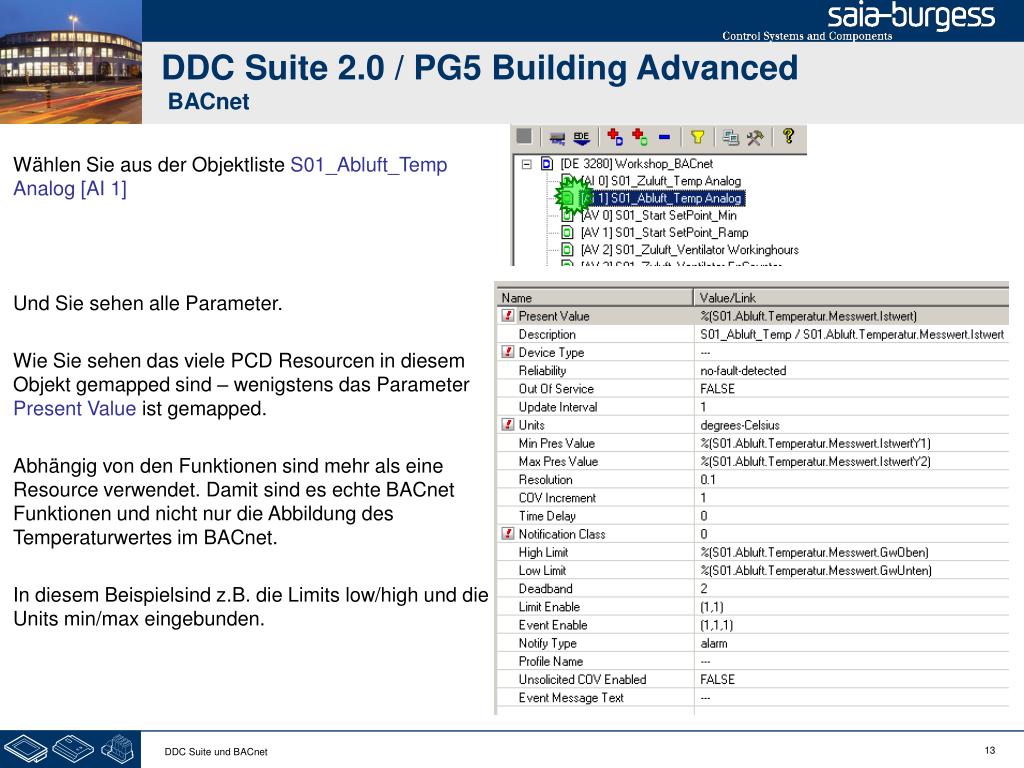Click the Event Enable value (1,1,1)

pos(716,625)
